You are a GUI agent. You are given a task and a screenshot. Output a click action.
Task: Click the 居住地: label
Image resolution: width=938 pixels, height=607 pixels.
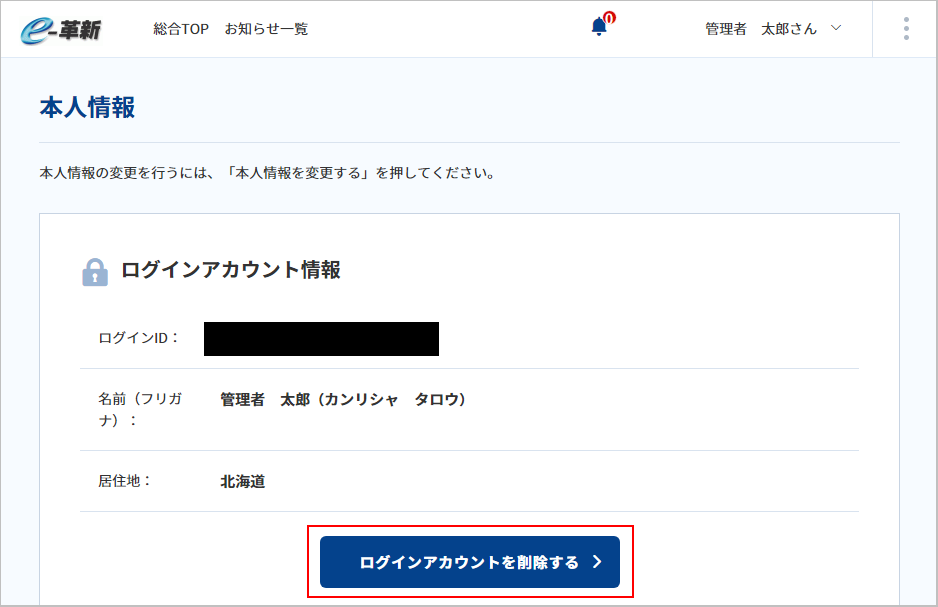pyautogui.click(x=124, y=481)
